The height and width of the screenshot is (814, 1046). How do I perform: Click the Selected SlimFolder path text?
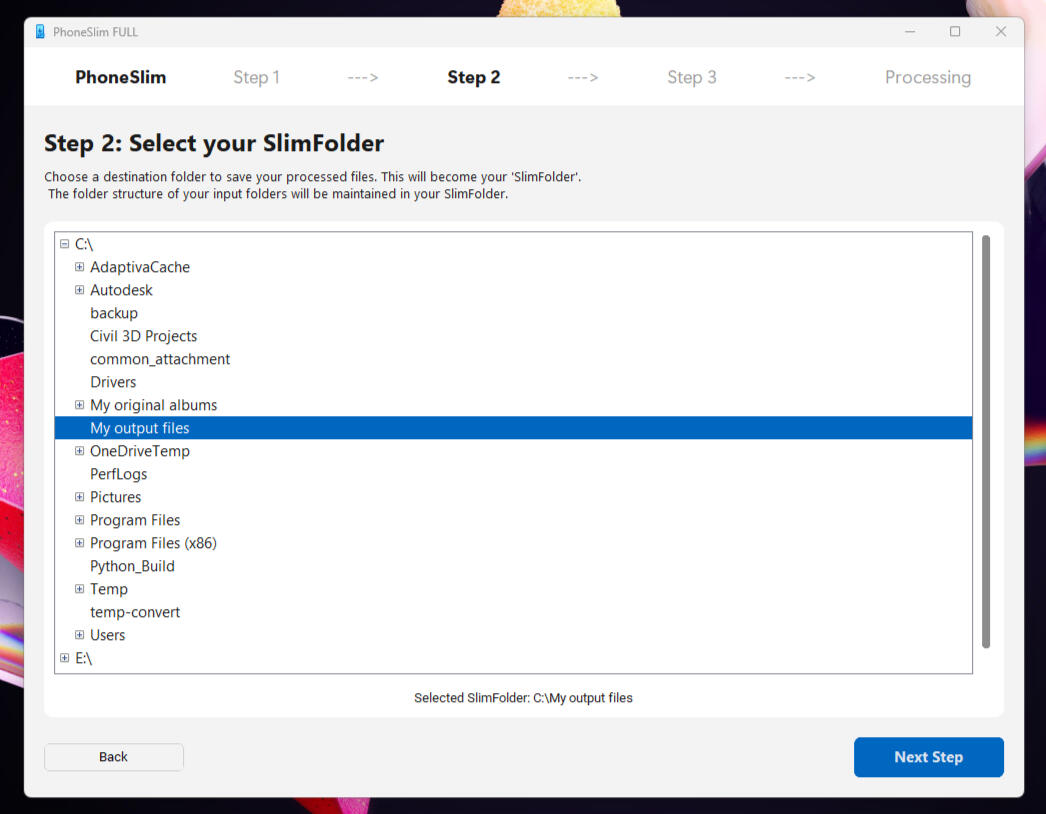(523, 698)
